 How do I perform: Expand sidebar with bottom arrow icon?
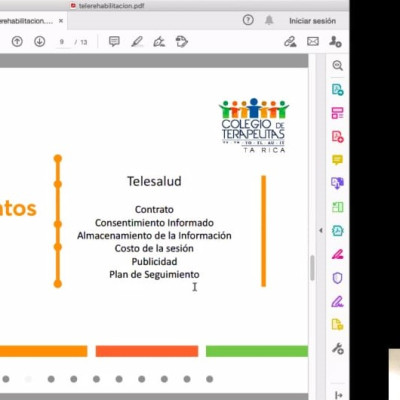pyautogui.click(x=338, y=395)
